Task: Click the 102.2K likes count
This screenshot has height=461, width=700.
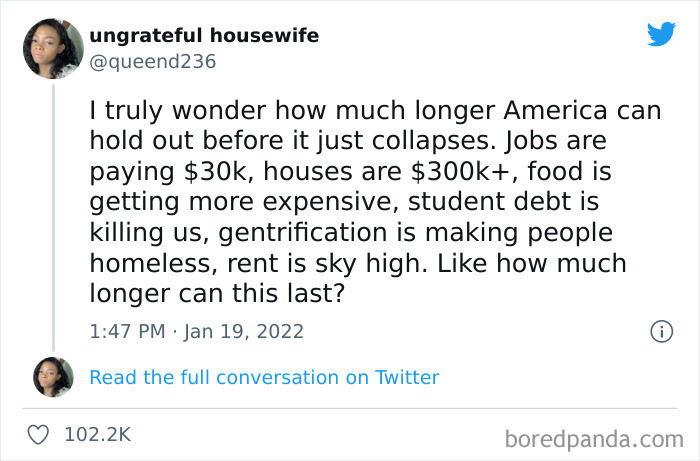Action: (97, 434)
